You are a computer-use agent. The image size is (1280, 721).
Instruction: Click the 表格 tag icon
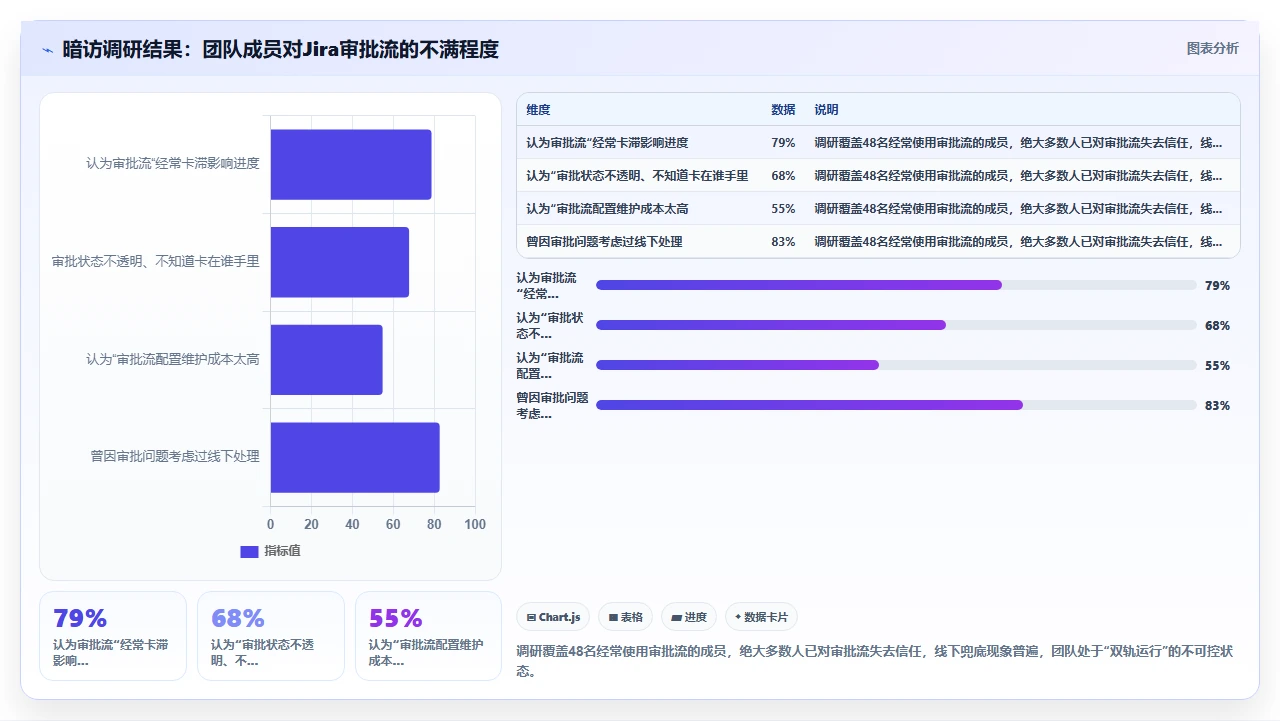[x=613, y=617]
